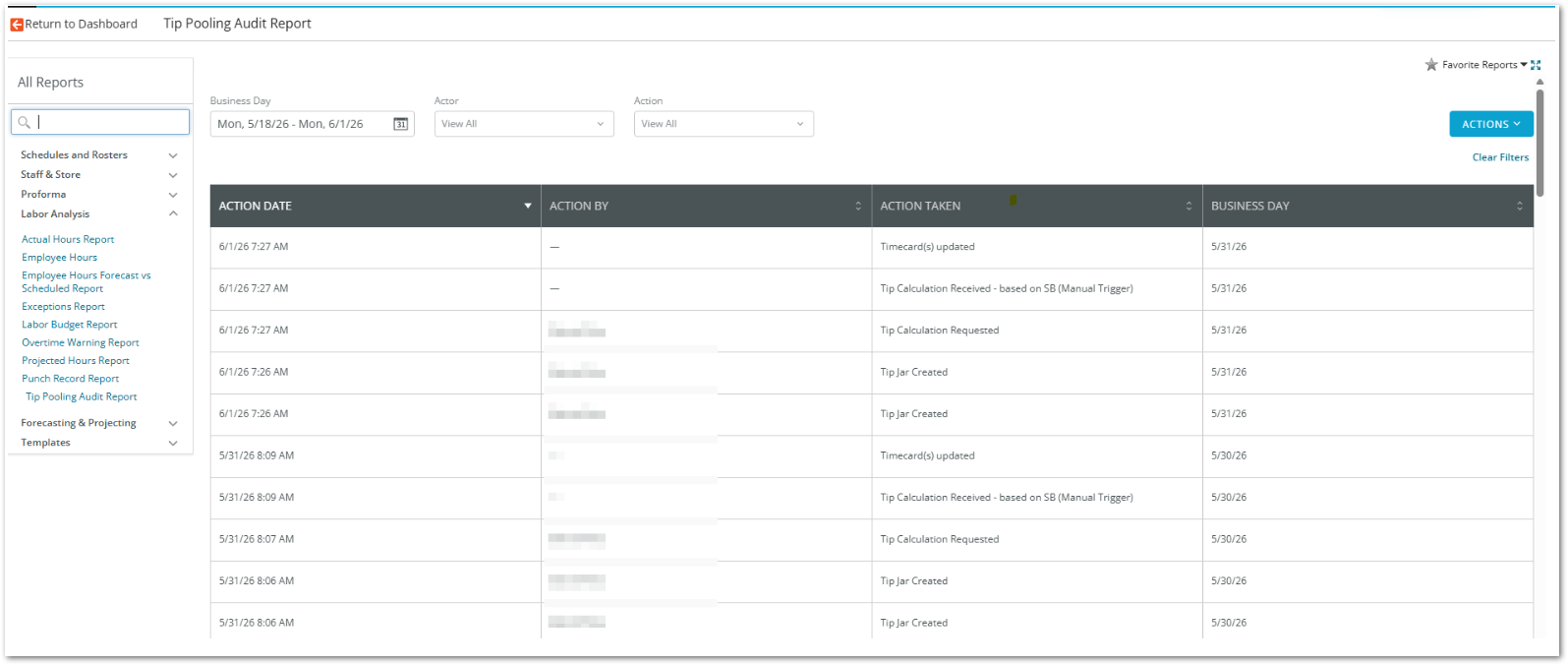
Task: Open the Actor View All dropdown
Action: click(x=524, y=124)
